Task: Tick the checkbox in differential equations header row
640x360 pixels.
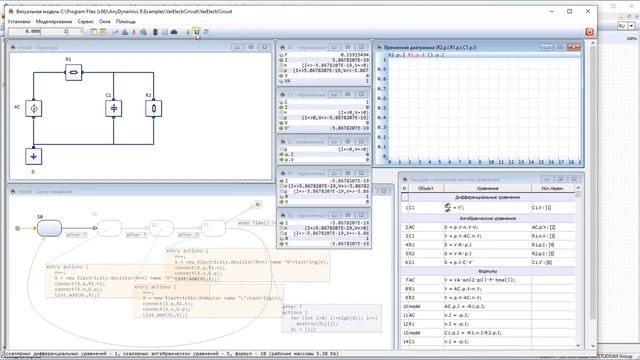Action: [405, 198]
